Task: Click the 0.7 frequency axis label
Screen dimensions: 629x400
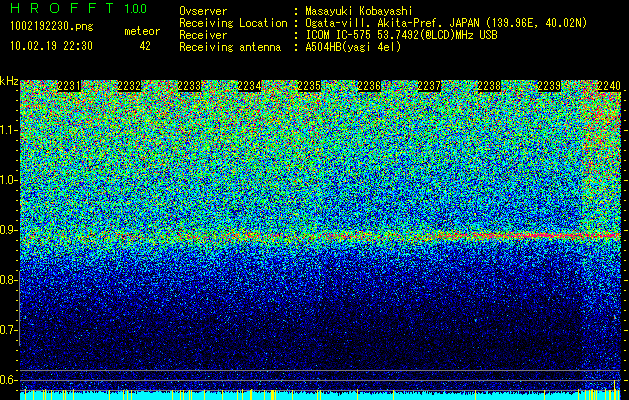Action: (x=8, y=330)
